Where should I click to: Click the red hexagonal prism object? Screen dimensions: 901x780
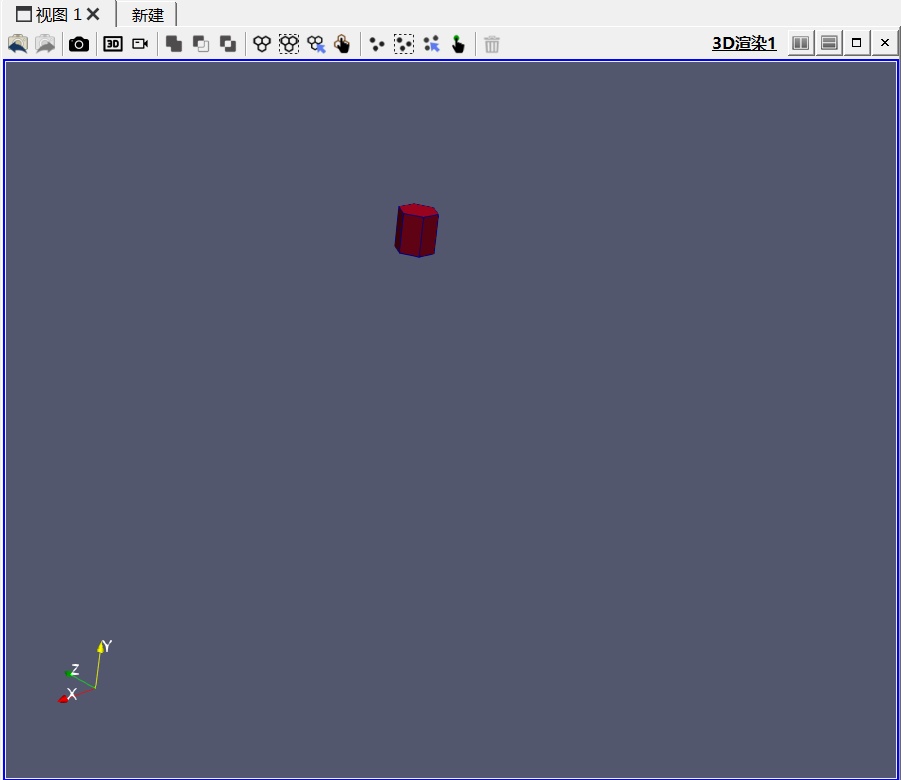[417, 230]
